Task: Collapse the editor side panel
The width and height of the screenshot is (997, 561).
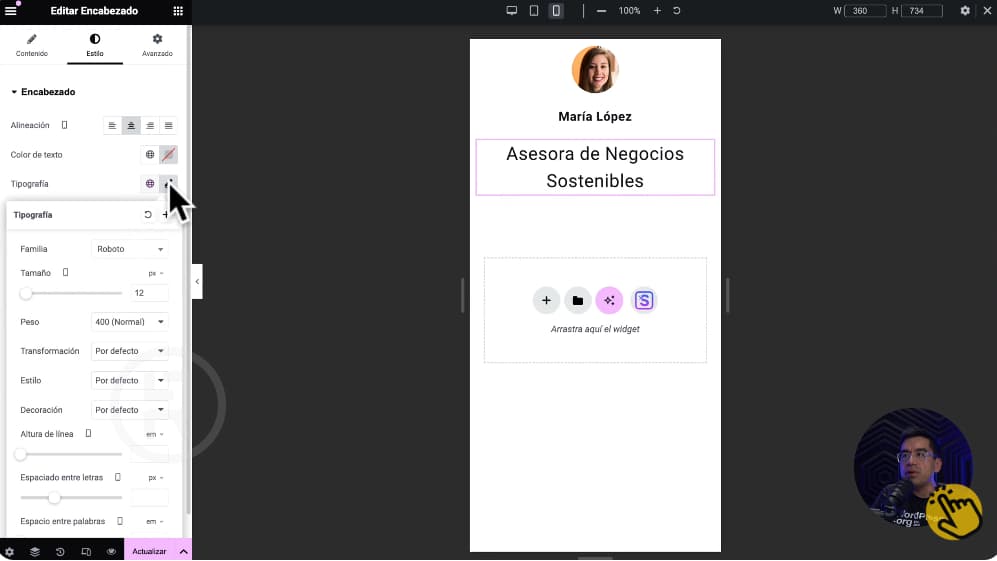Action: click(x=197, y=281)
